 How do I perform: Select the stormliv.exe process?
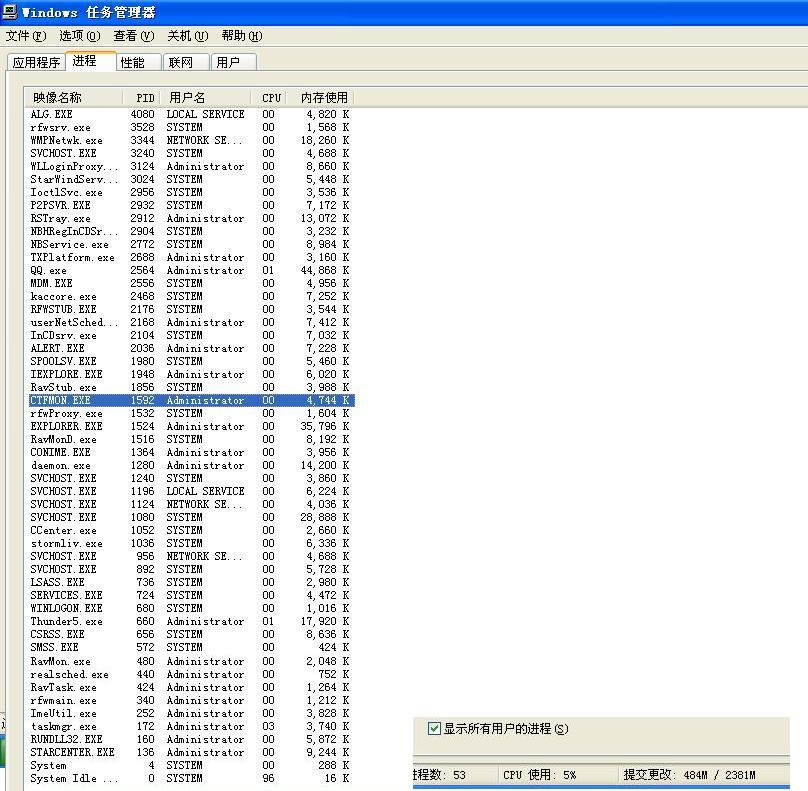[191, 543]
